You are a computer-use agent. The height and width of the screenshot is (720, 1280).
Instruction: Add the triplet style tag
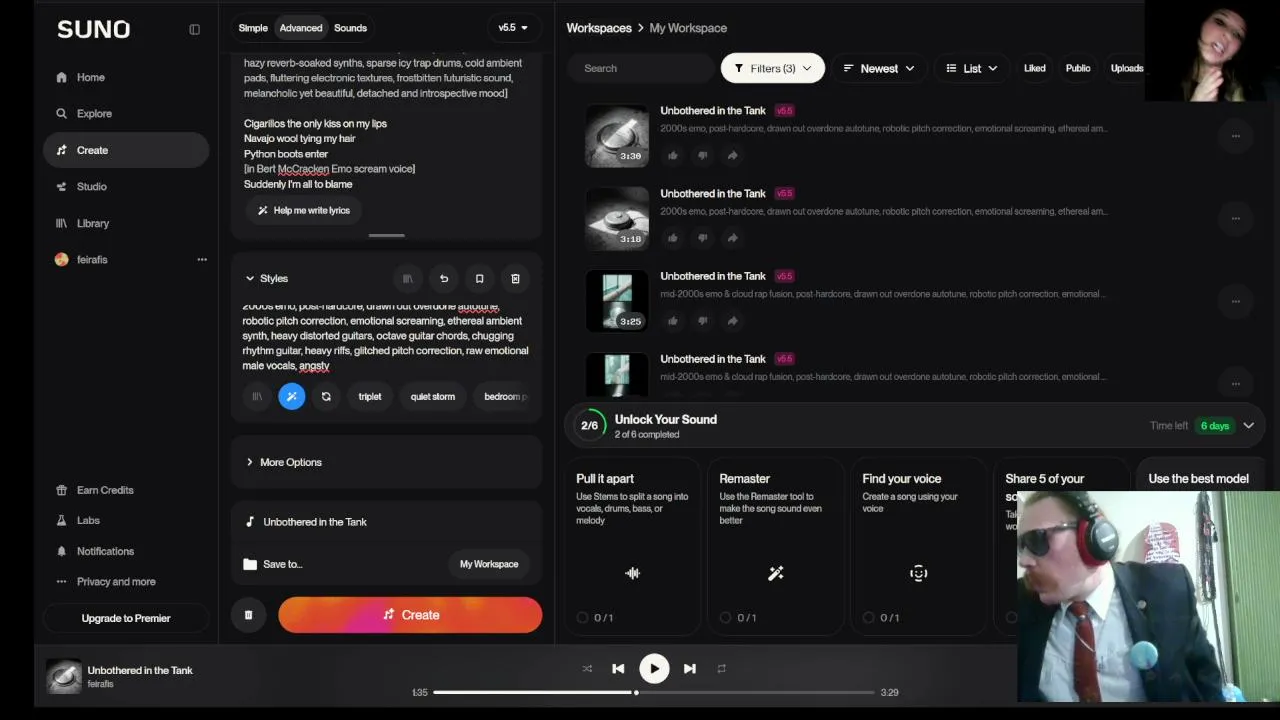(370, 397)
